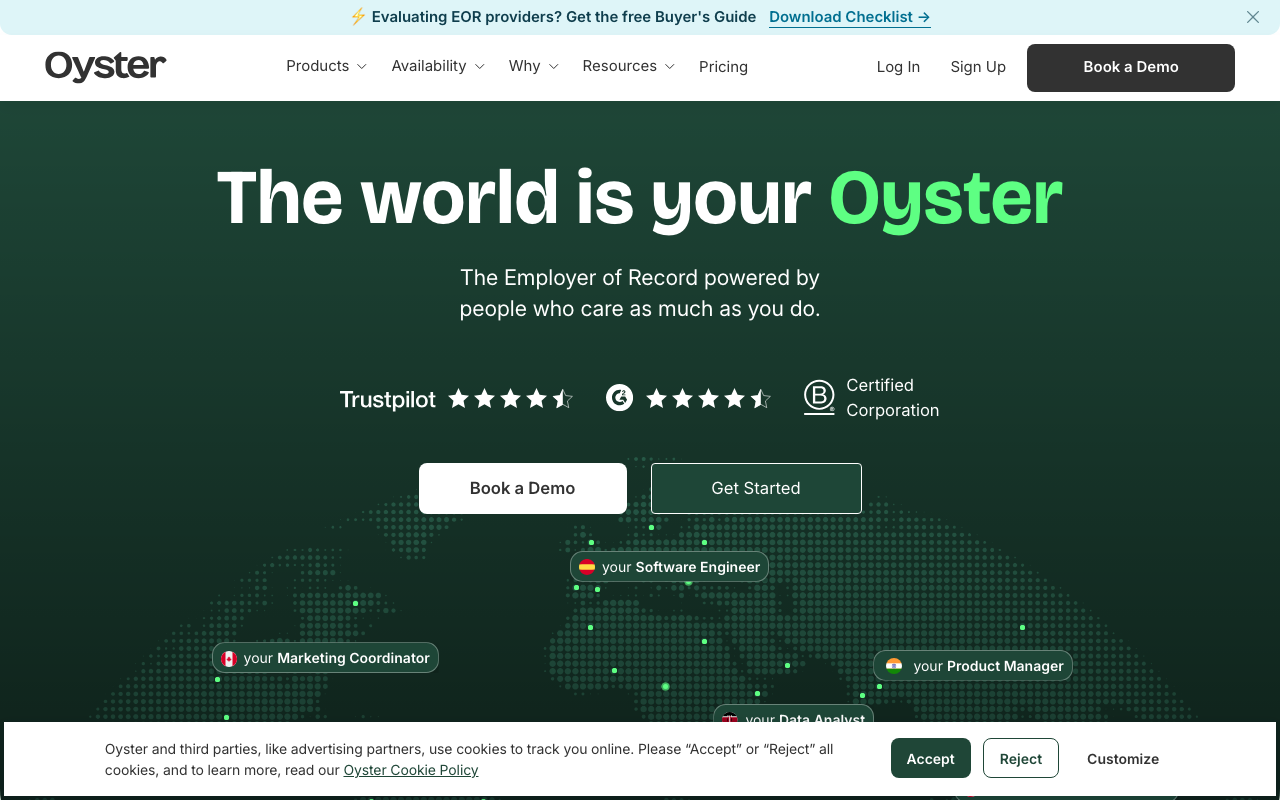Click The Employer of Record subtitle
Image resolution: width=1280 pixels, height=800 pixels.
click(x=640, y=293)
